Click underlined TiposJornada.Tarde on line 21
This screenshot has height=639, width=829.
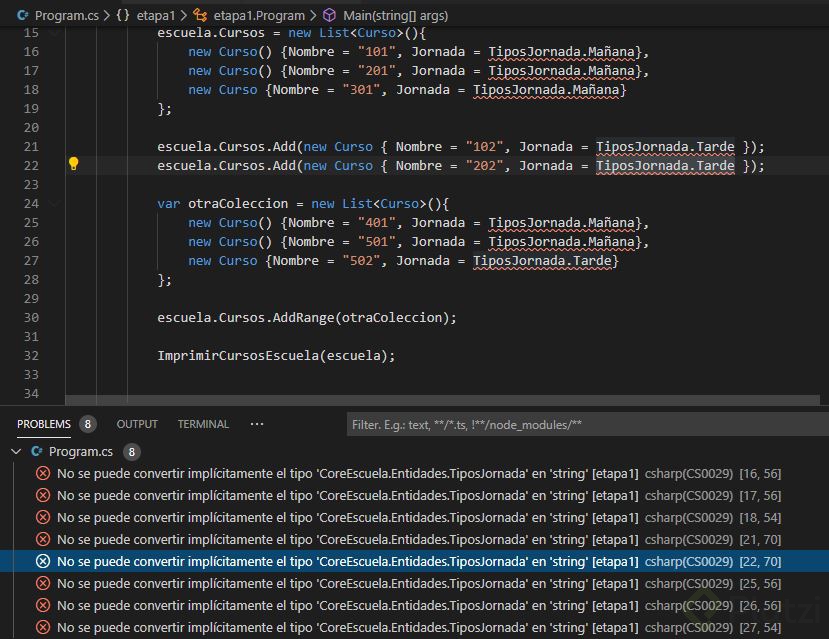[665, 146]
